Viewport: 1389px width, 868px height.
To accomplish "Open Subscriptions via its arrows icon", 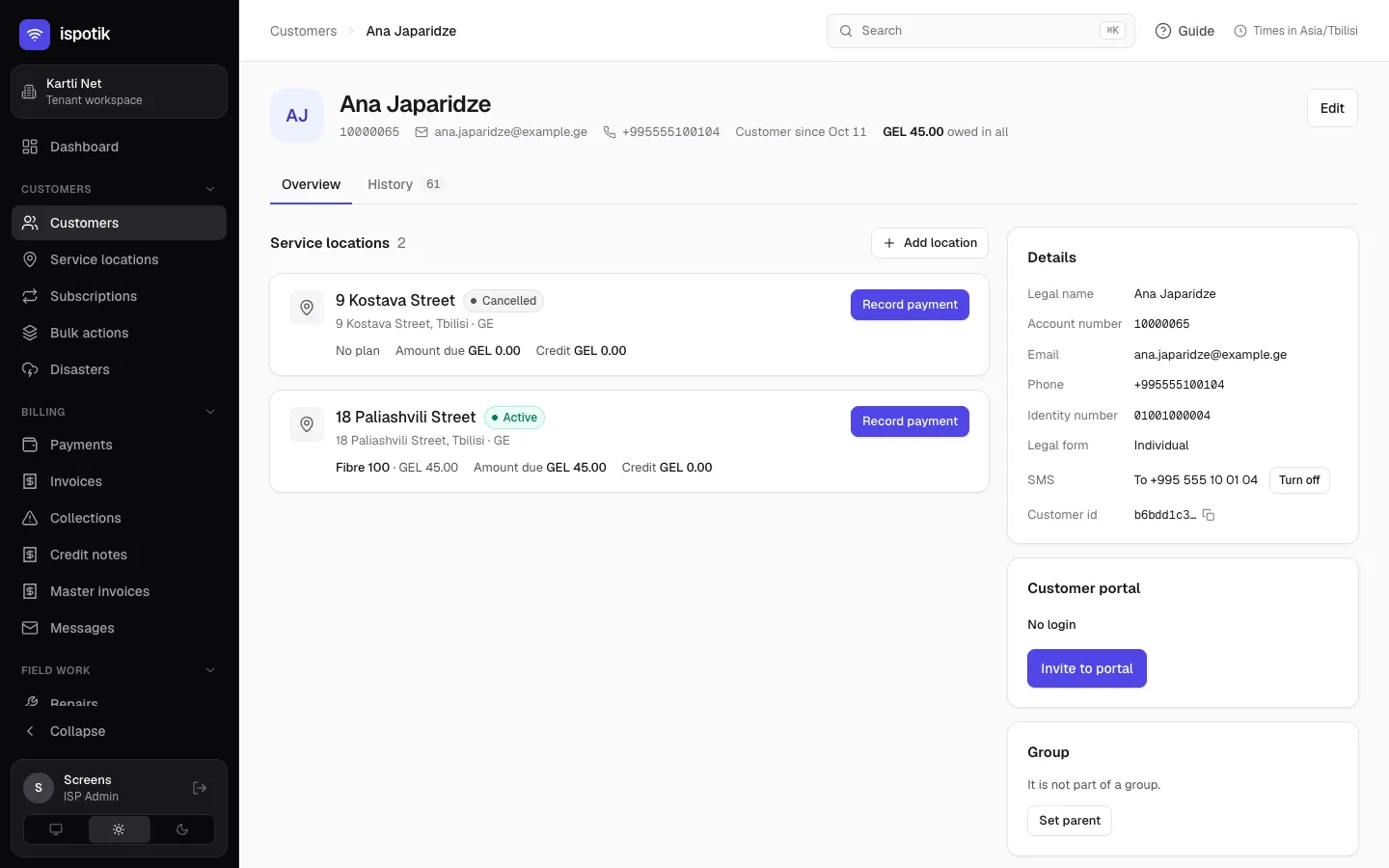I will point(30,296).
